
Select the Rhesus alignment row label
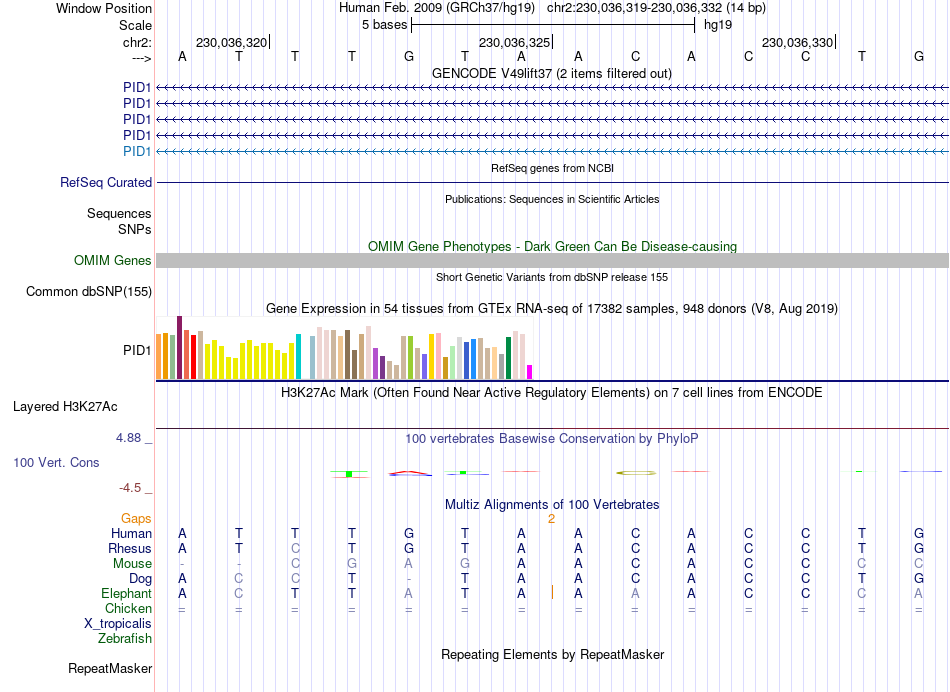130,549
